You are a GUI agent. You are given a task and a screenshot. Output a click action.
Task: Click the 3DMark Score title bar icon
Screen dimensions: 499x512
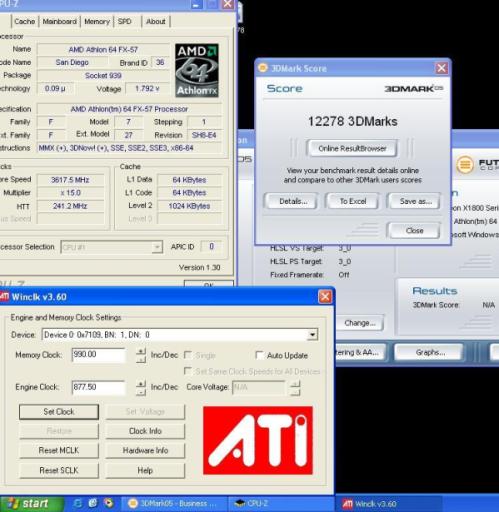(263, 68)
